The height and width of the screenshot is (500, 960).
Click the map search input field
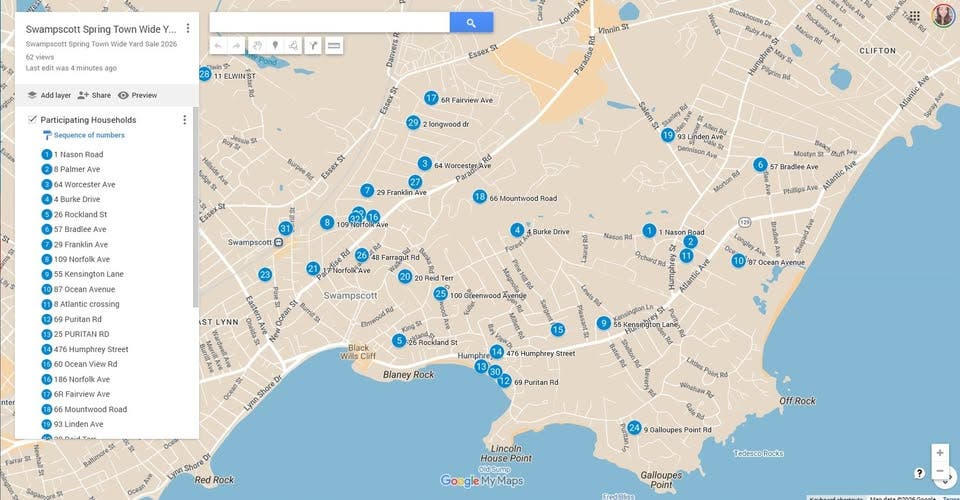click(x=329, y=23)
